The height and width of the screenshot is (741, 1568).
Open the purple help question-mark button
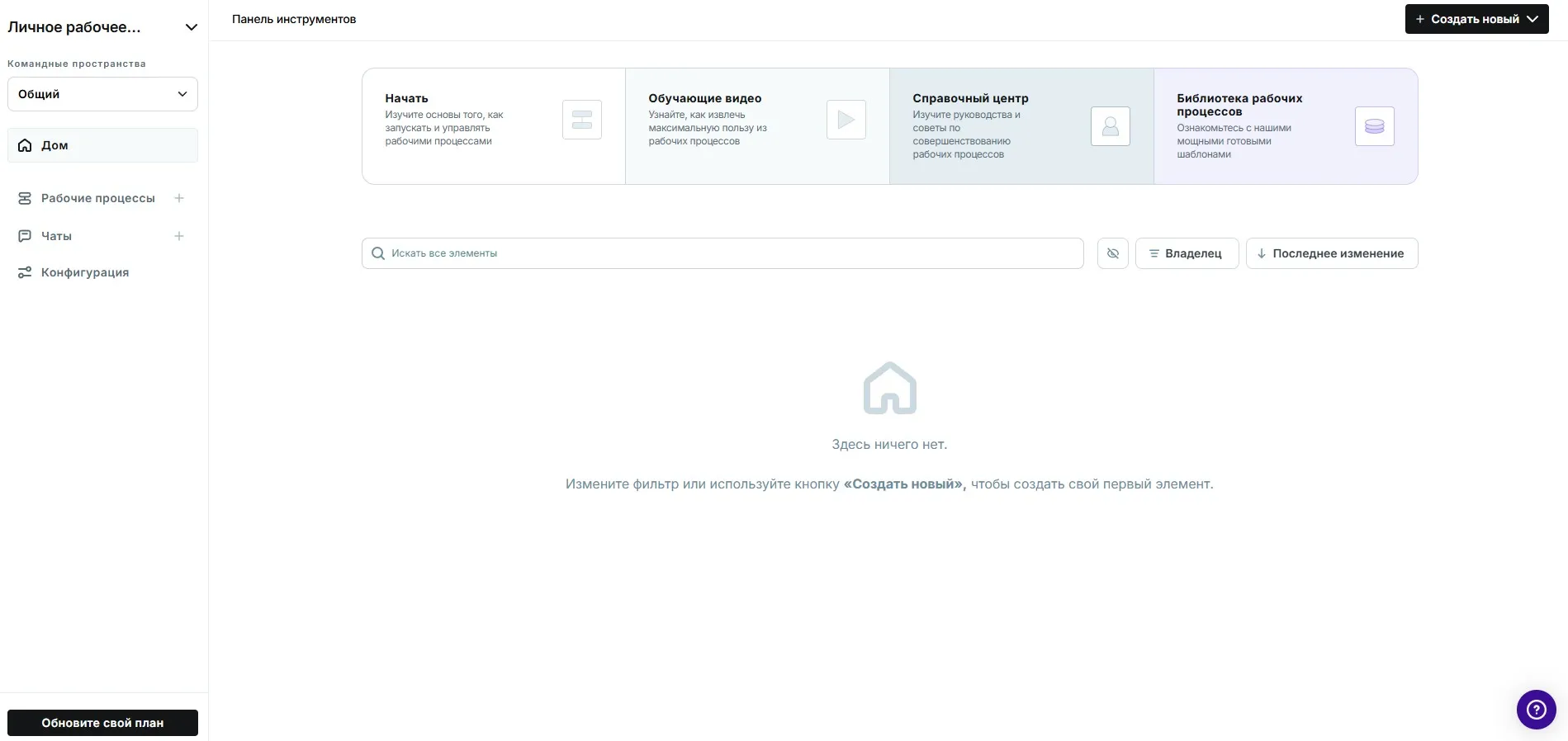[x=1537, y=710]
